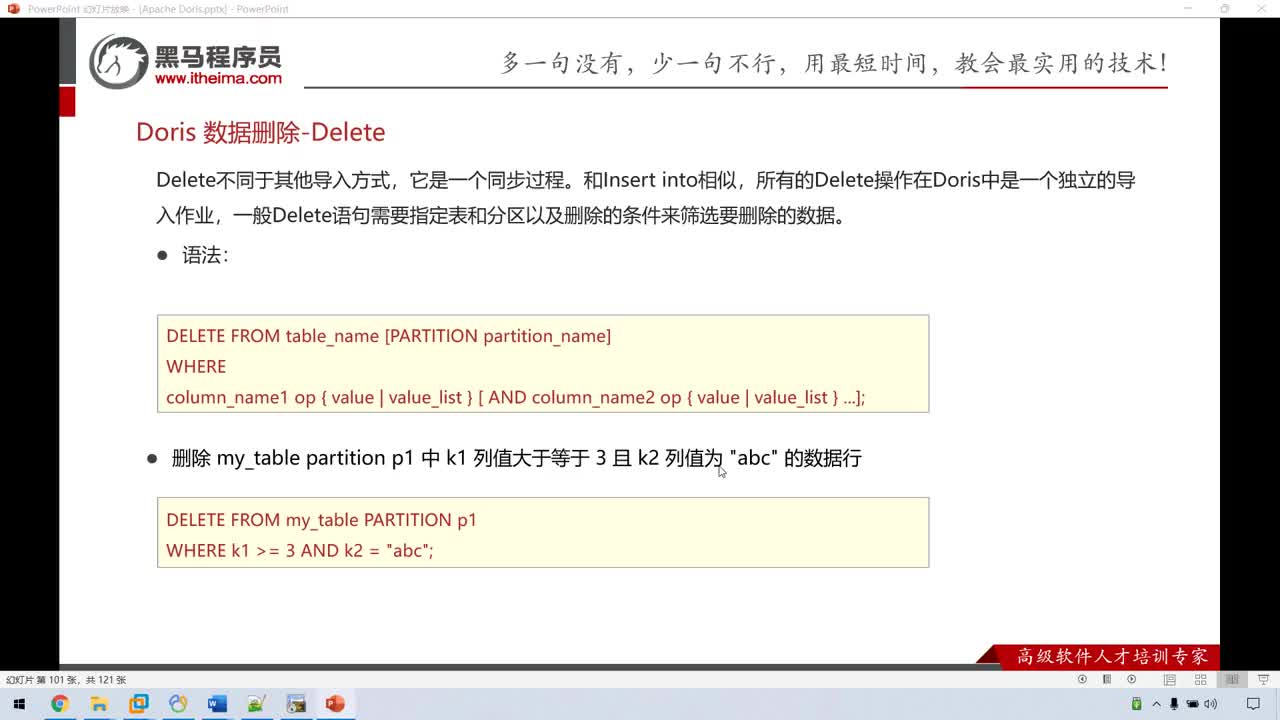1280x720 pixels.
Task: Click the itheima horse logo
Action: coord(118,62)
